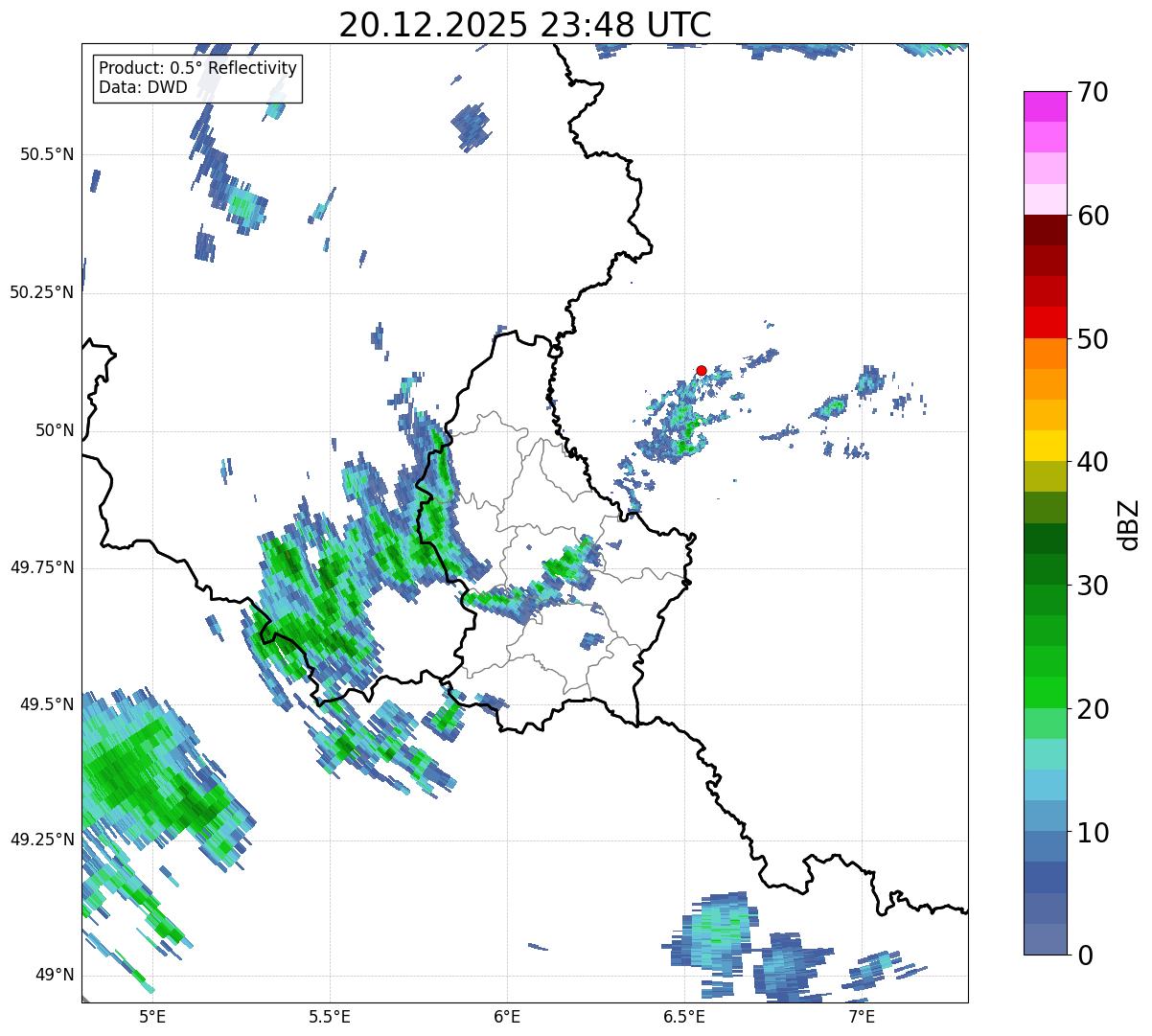This screenshot has width=1152, height=1036.
Task: Click the 49.75°N latitude label
Action: pyautogui.click(x=42, y=567)
